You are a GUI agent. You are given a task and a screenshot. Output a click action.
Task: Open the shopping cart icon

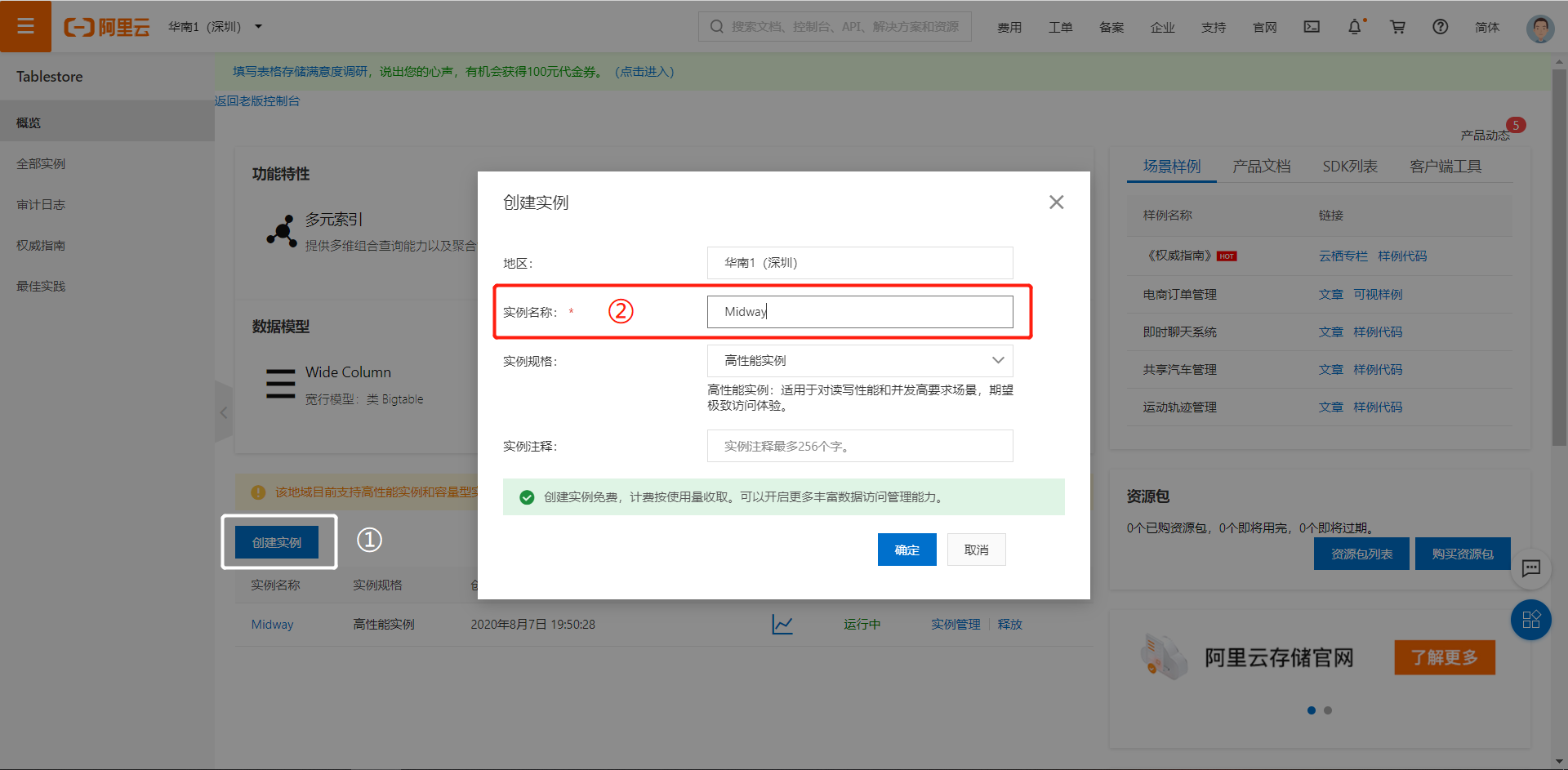tap(1397, 27)
